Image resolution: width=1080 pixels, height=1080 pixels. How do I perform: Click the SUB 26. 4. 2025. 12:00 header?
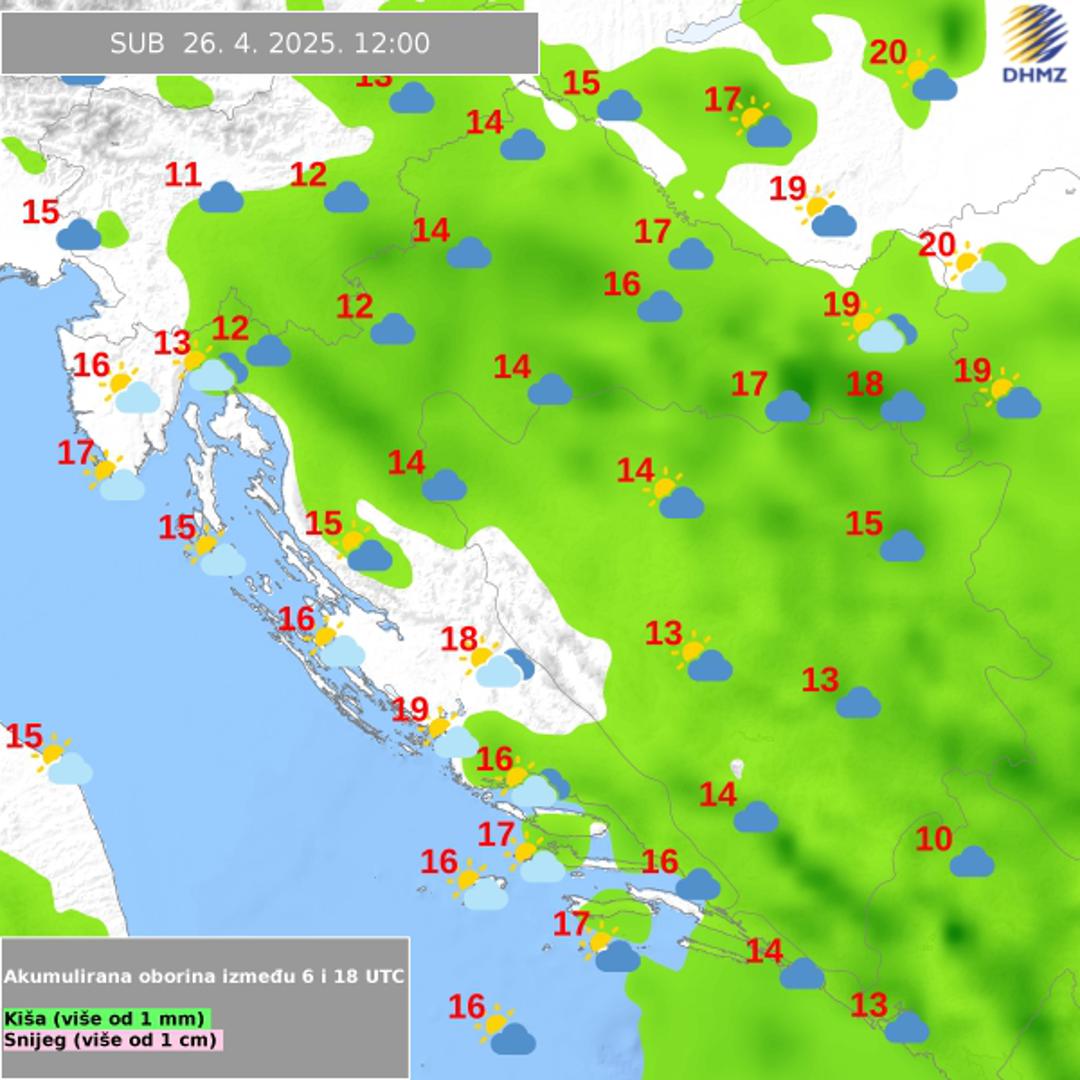pos(270,43)
